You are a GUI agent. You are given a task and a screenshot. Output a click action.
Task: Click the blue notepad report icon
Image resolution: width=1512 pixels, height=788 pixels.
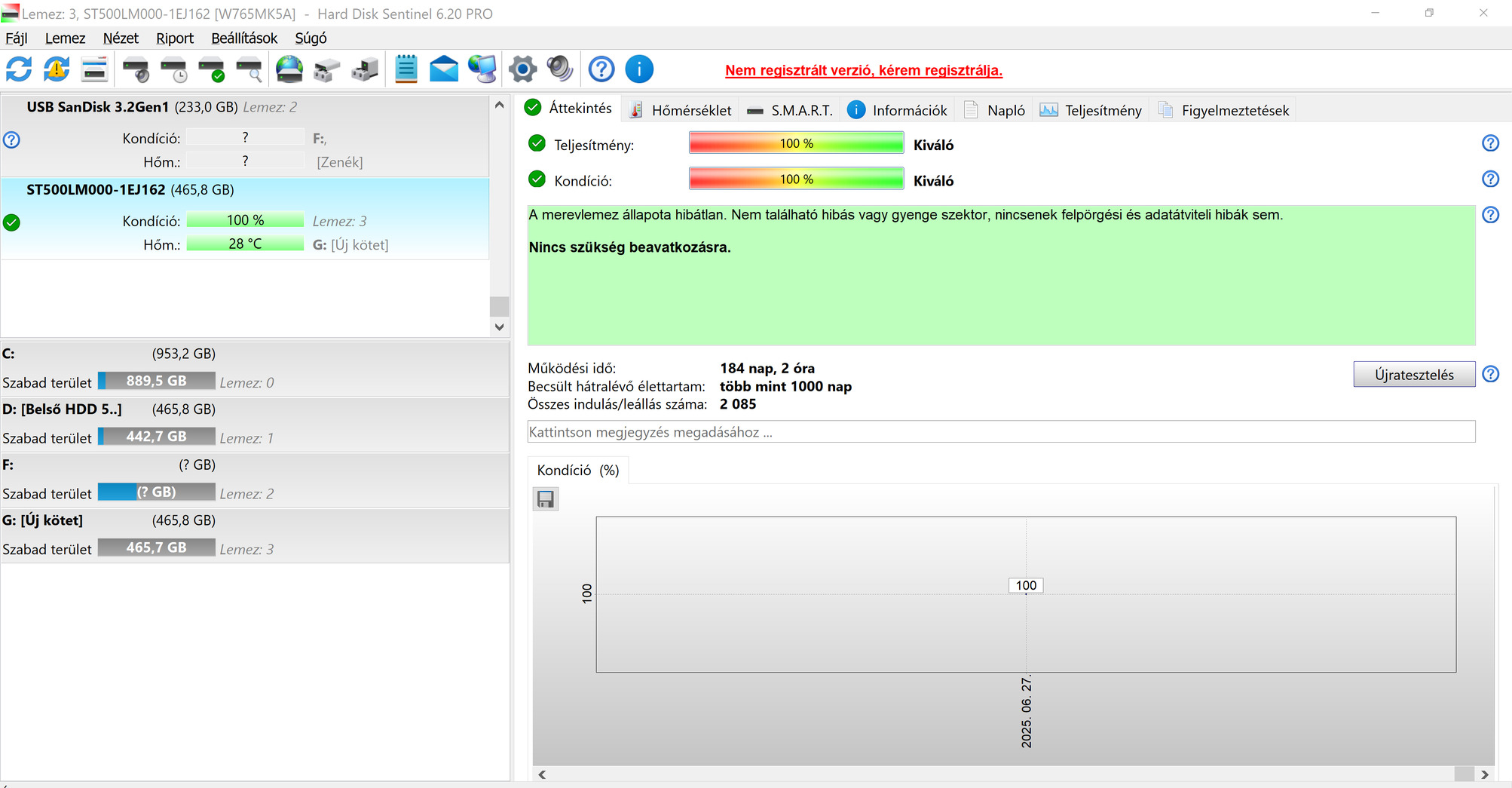click(406, 69)
